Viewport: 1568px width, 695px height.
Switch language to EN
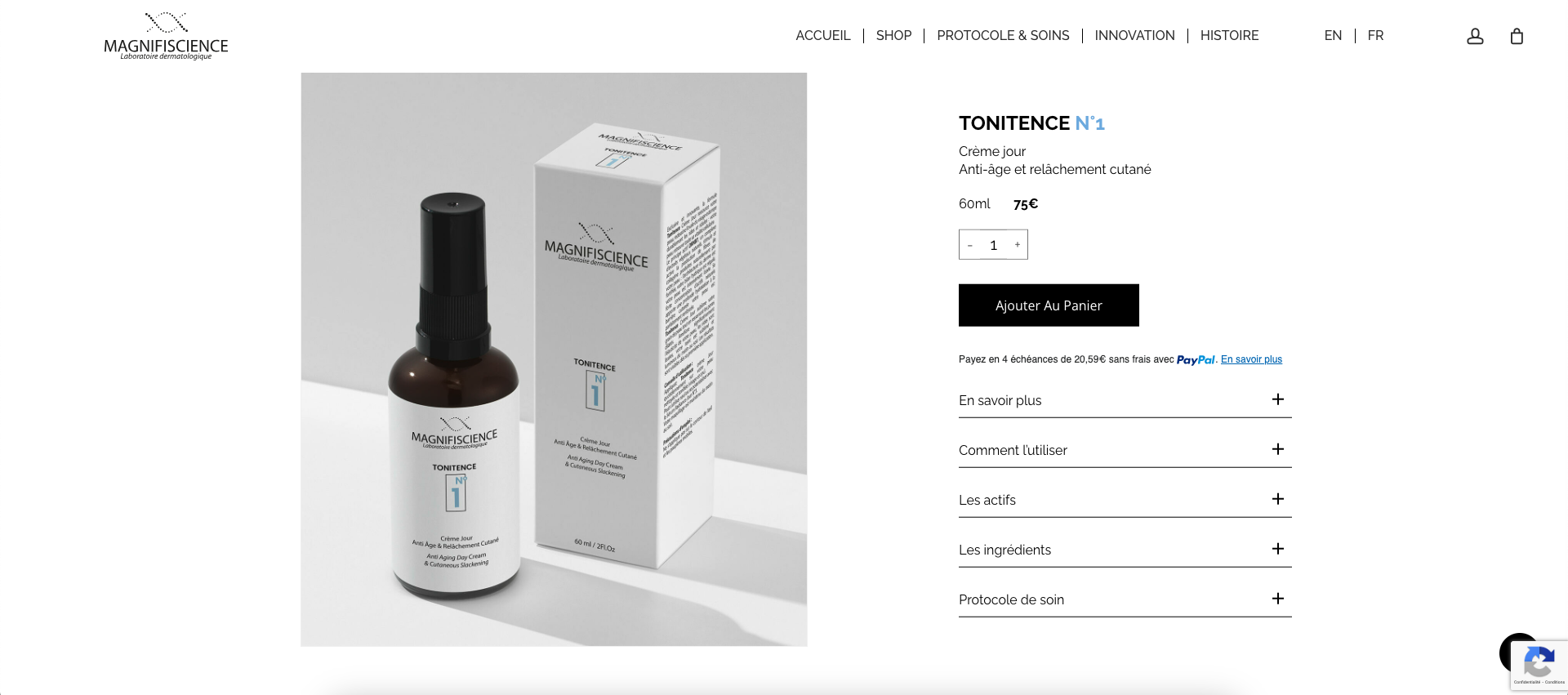(1333, 35)
